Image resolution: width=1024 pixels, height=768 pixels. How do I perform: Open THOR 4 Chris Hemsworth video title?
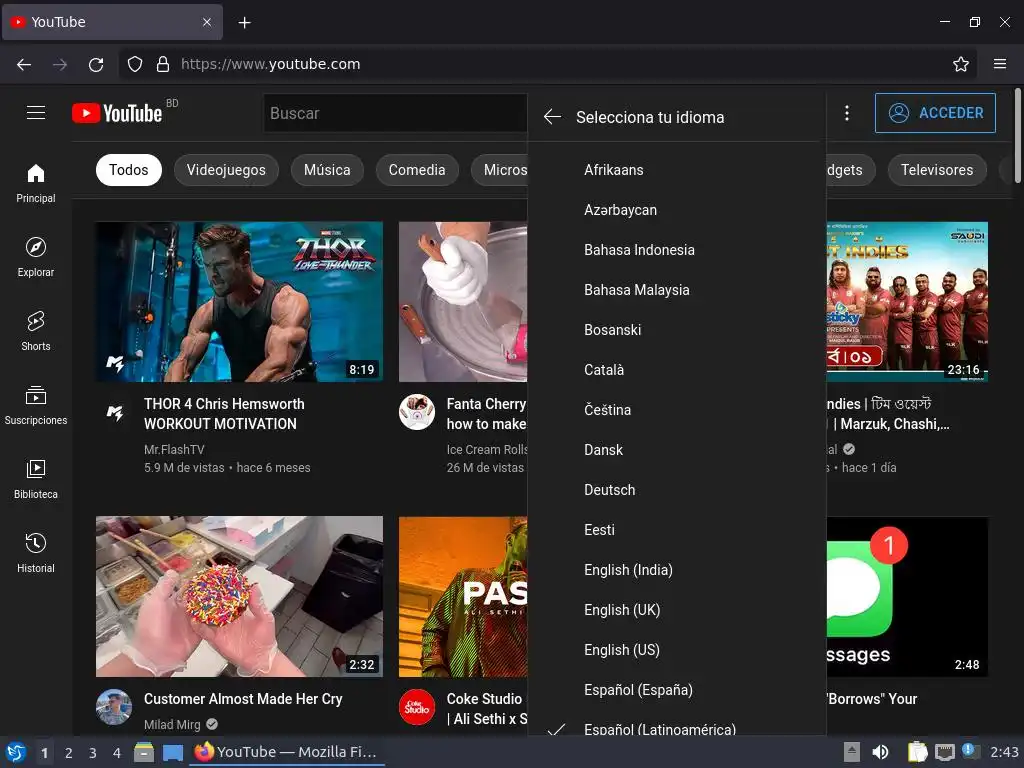click(224, 413)
